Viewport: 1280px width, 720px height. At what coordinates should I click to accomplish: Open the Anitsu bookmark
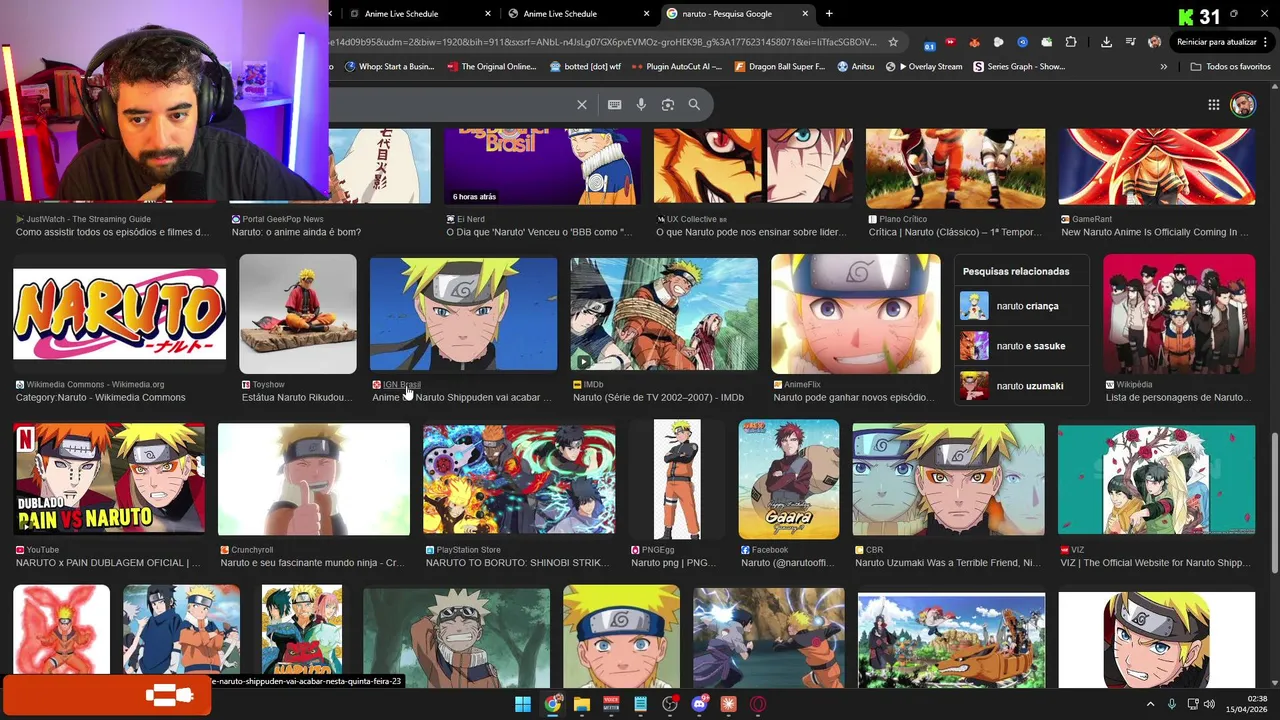tap(855, 67)
